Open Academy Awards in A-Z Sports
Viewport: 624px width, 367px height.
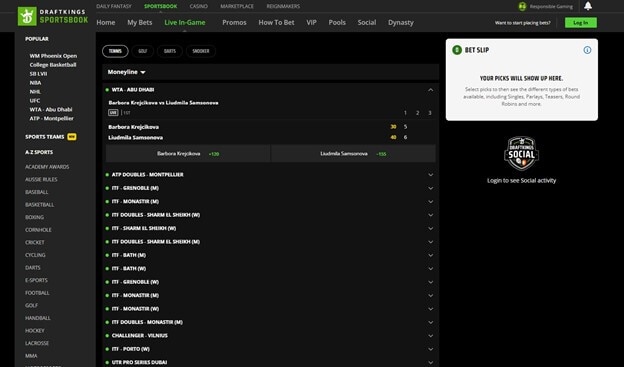[x=47, y=167]
